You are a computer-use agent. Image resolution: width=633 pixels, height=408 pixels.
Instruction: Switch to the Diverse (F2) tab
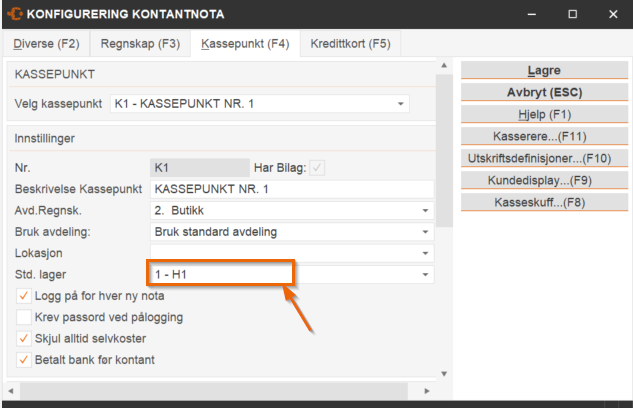coord(46,44)
